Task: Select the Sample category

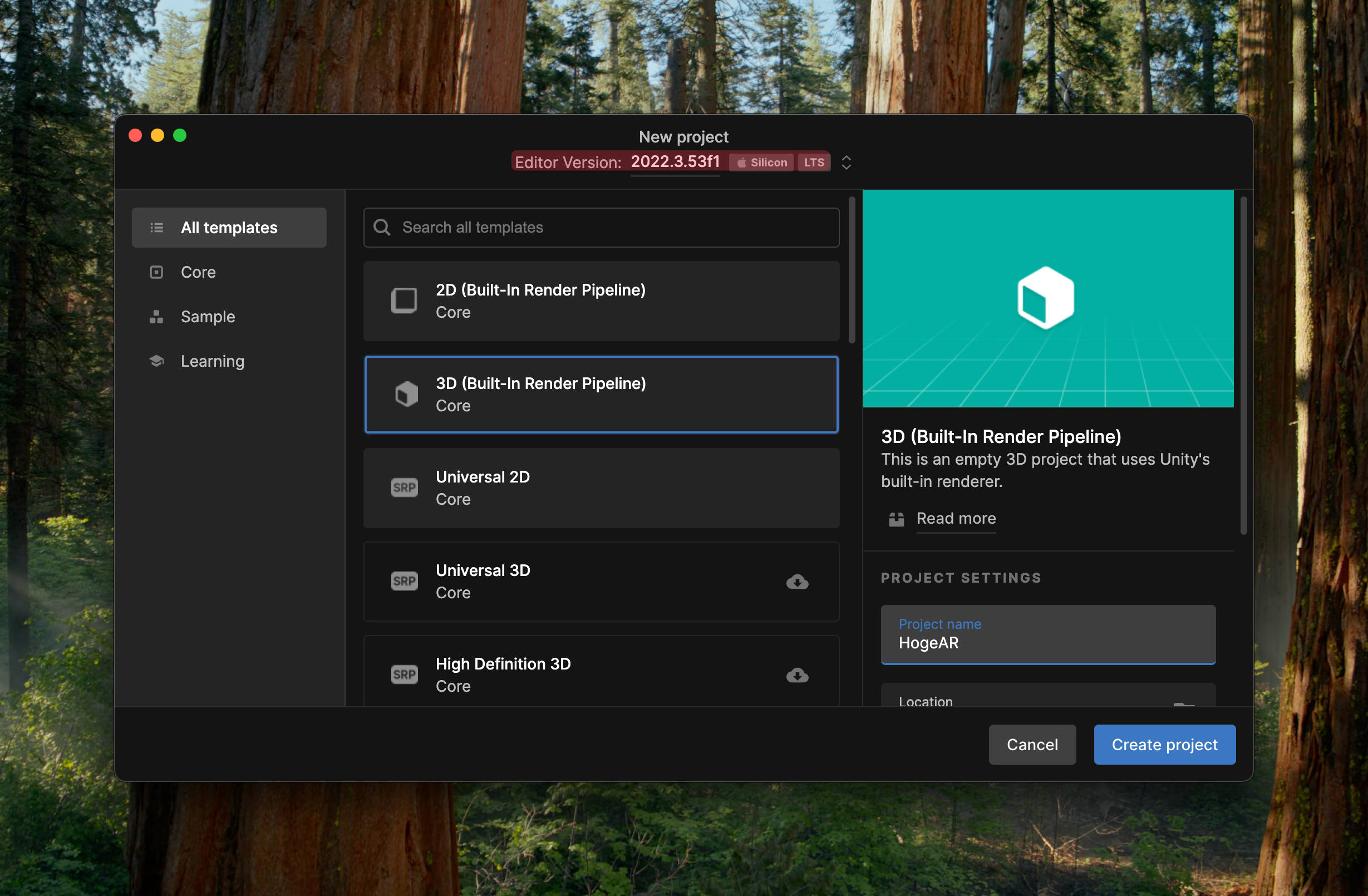Action: 208,317
